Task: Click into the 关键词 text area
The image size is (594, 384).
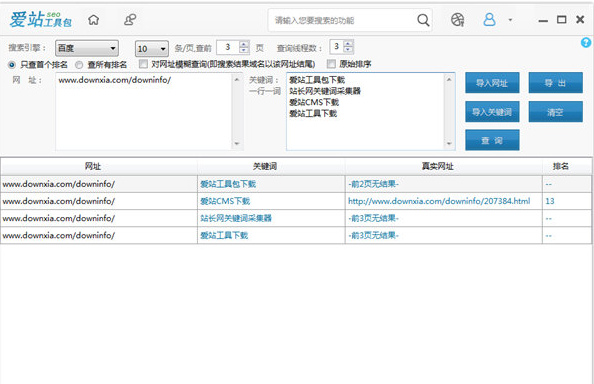Action: (366, 112)
